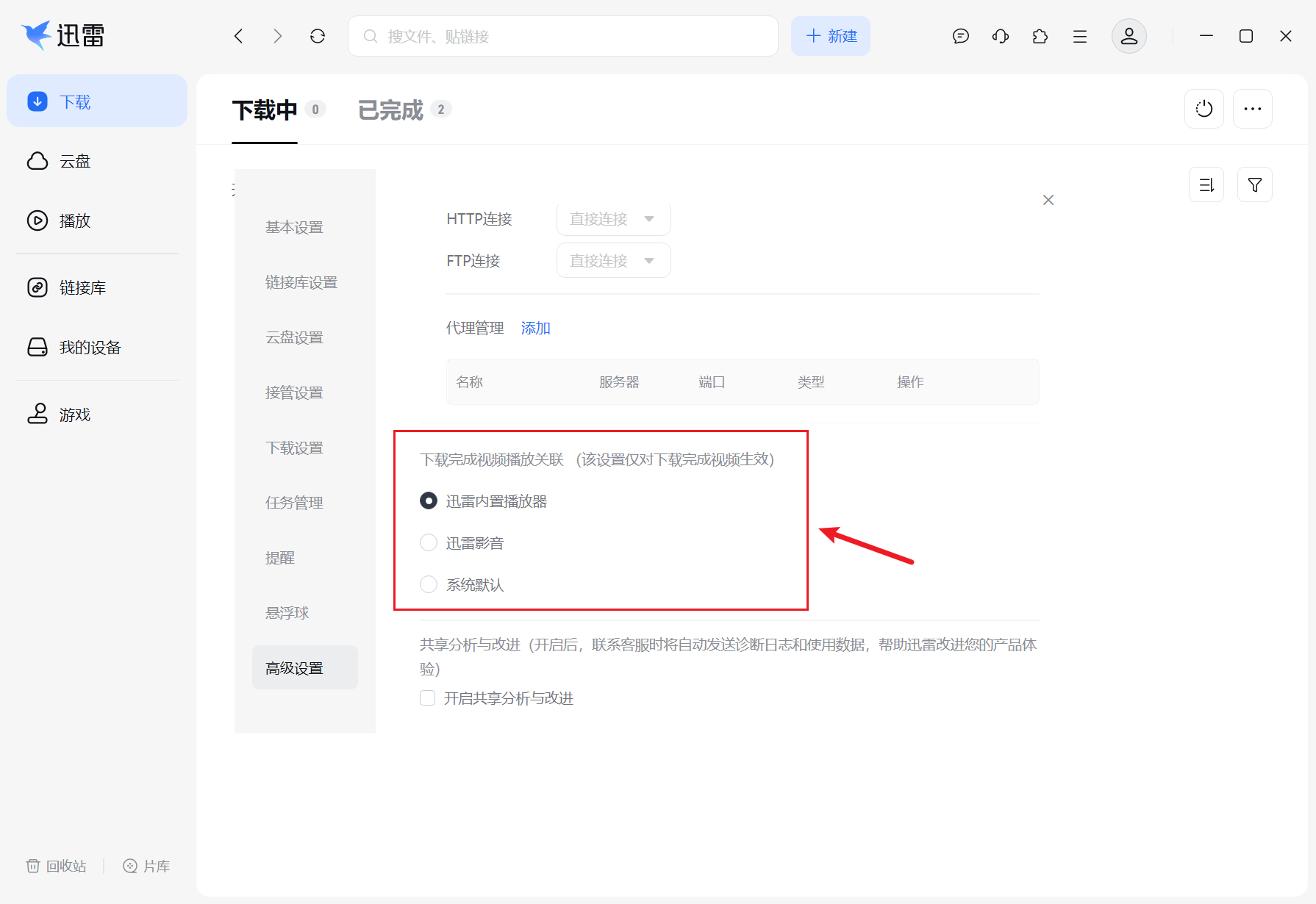Screen dimensions: 1316x904
Task: Open 任务管理 settings category
Action: (x=295, y=503)
